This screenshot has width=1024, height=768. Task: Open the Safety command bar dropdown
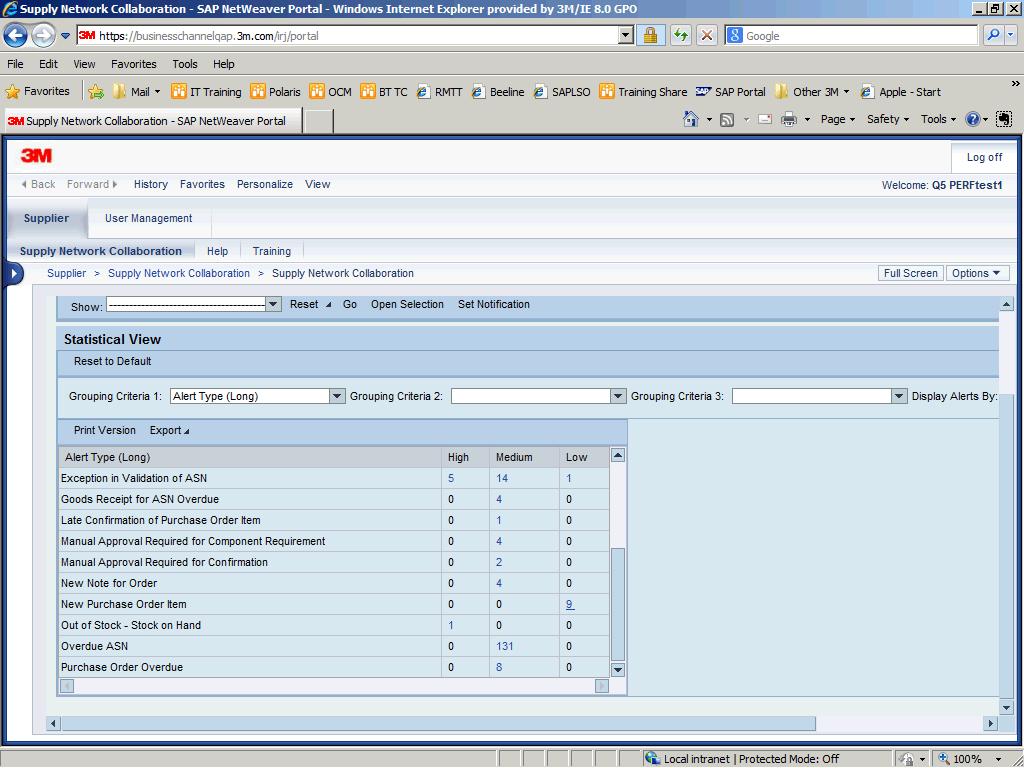(x=888, y=120)
